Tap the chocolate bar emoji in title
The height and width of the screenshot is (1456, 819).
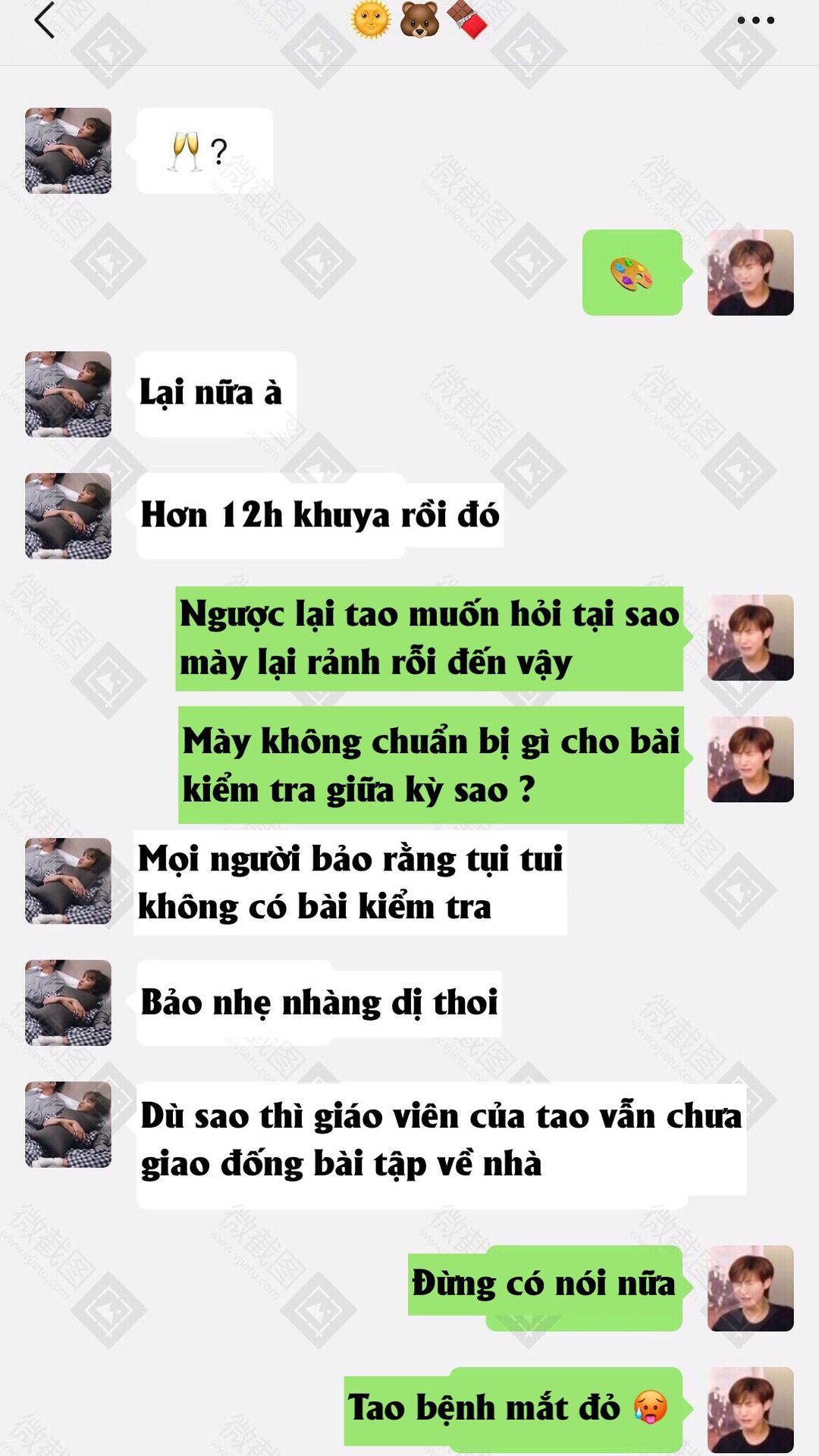pyautogui.click(x=467, y=19)
